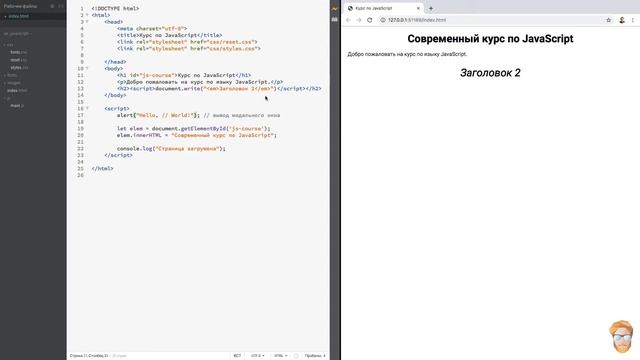Open the HTML language mode dropdown
The image size is (640, 360).
coord(280,356)
